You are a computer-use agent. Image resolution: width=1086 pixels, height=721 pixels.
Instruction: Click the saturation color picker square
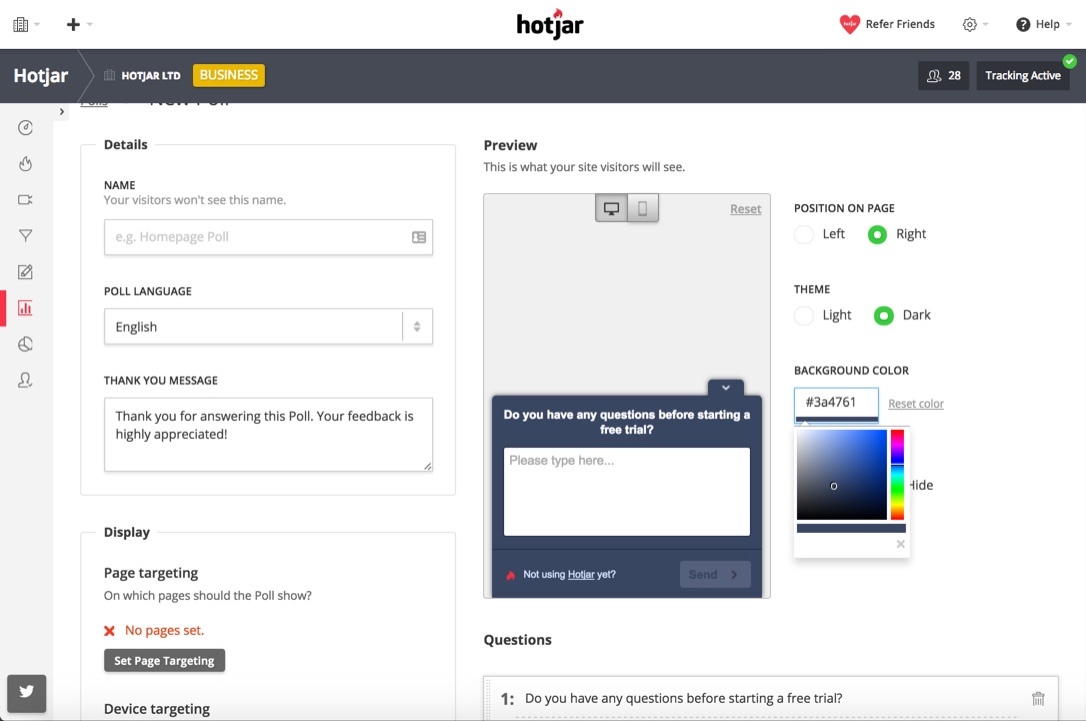point(842,474)
